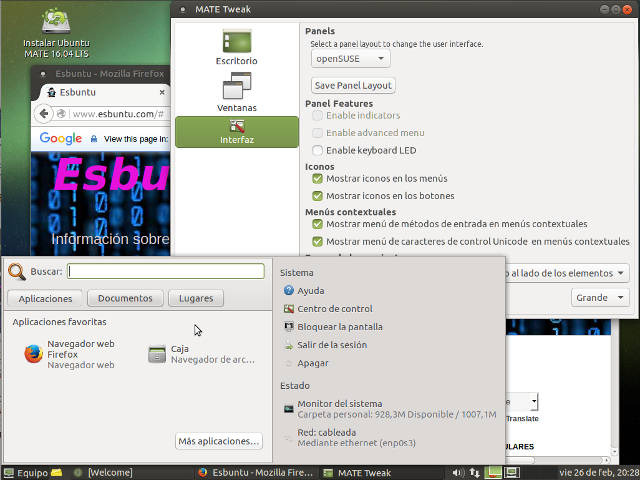Open the 'al lado de los elementos' dropdown
This screenshot has height=480, width=640.
567,273
